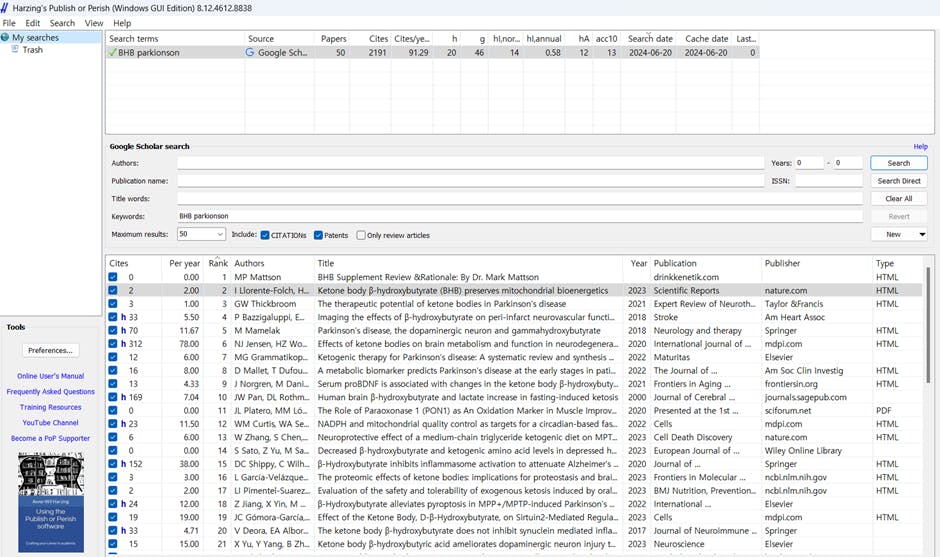
Task: Open the Search menu
Action: point(62,23)
